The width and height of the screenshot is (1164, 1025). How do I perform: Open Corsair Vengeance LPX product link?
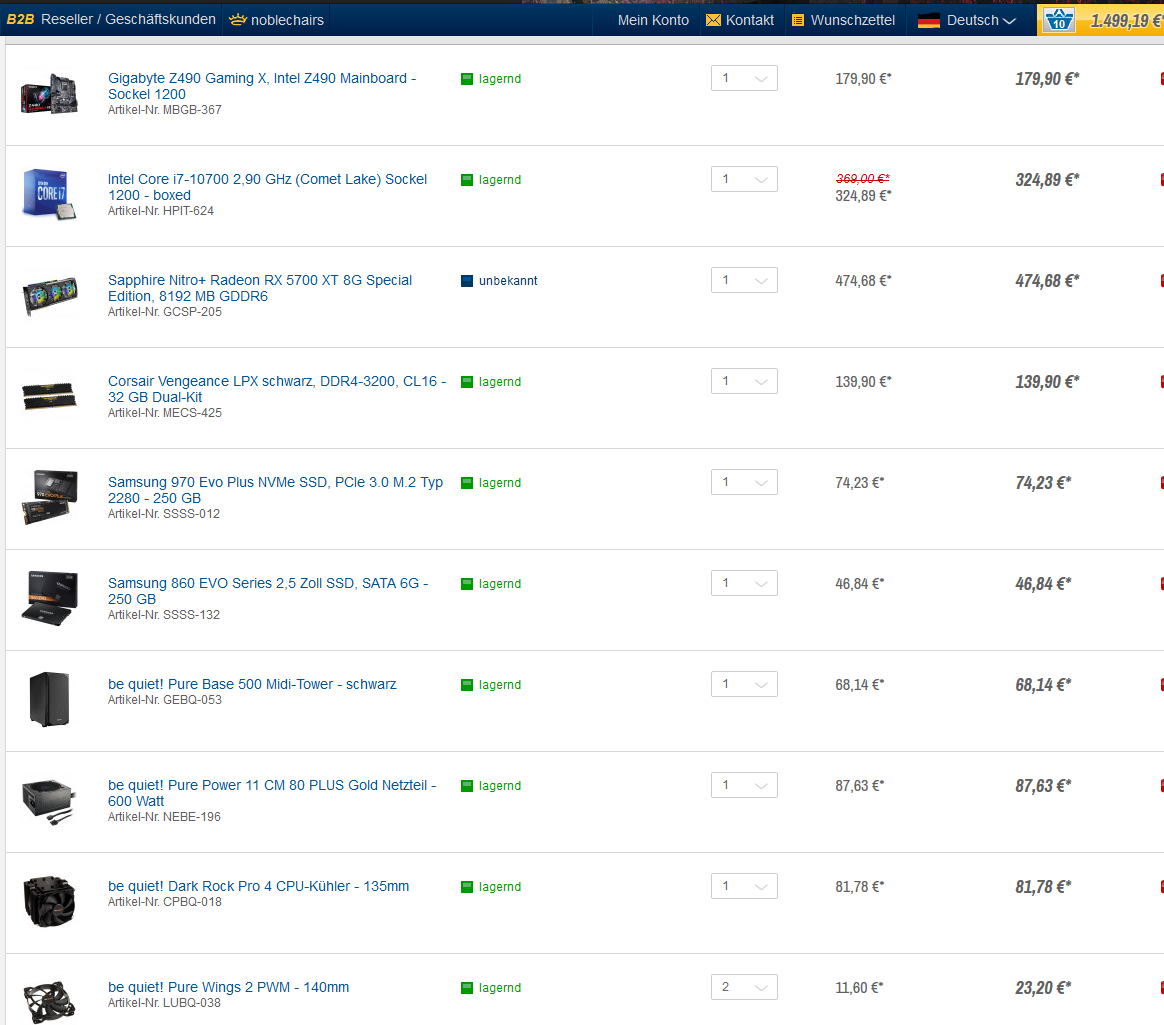pos(277,389)
